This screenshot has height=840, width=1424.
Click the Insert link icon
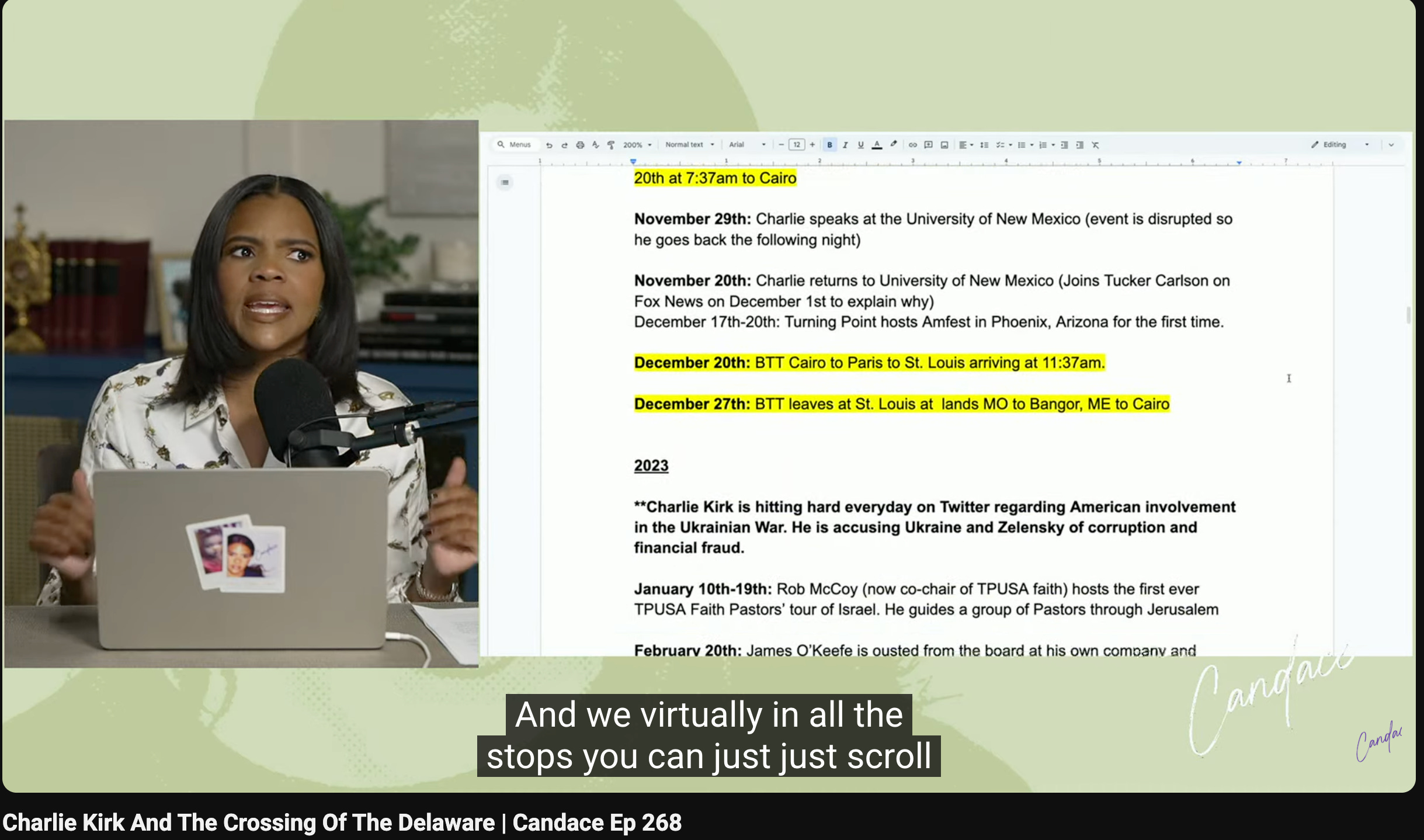click(x=912, y=145)
